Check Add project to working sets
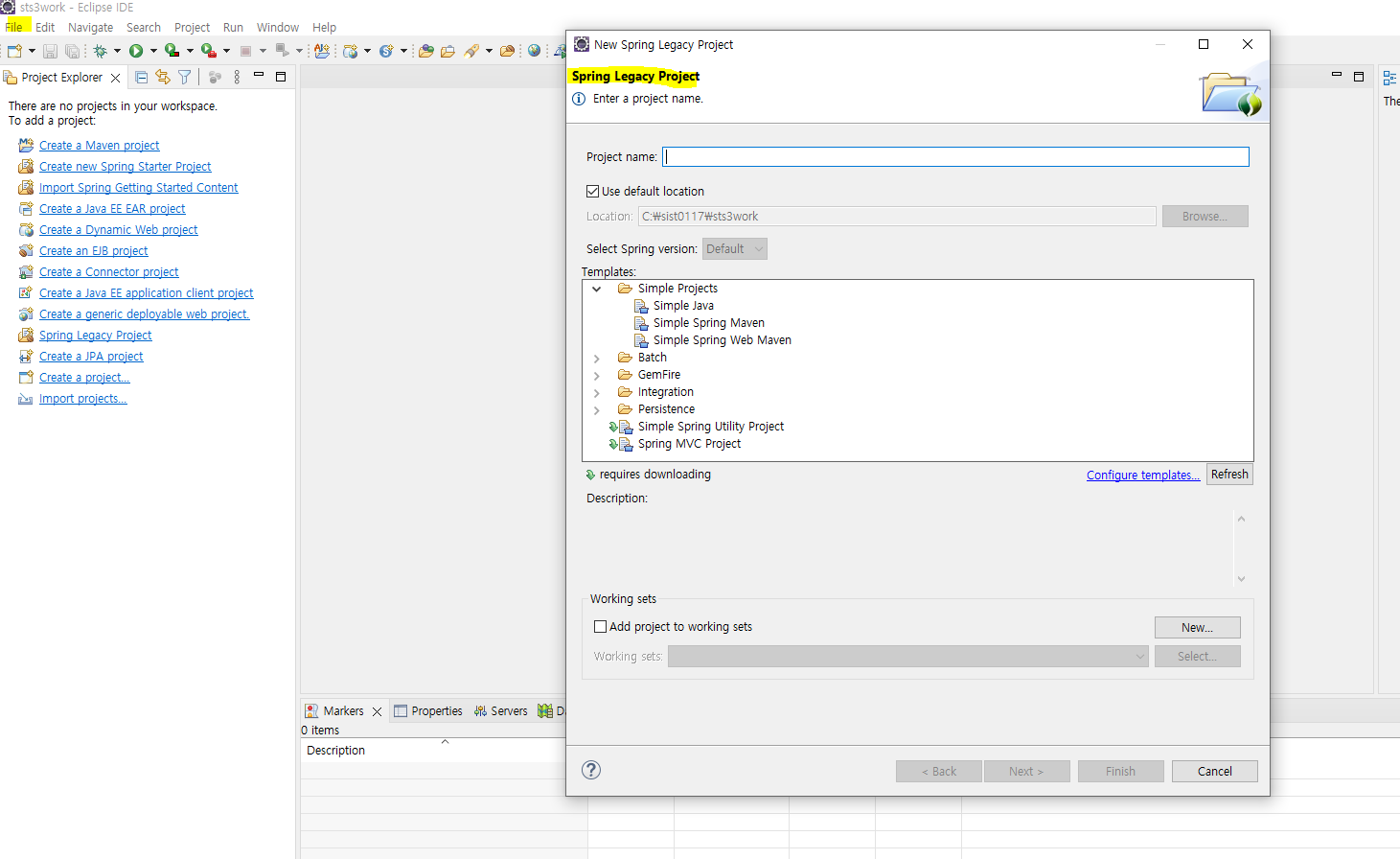1400x859 pixels. click(601, 626)
